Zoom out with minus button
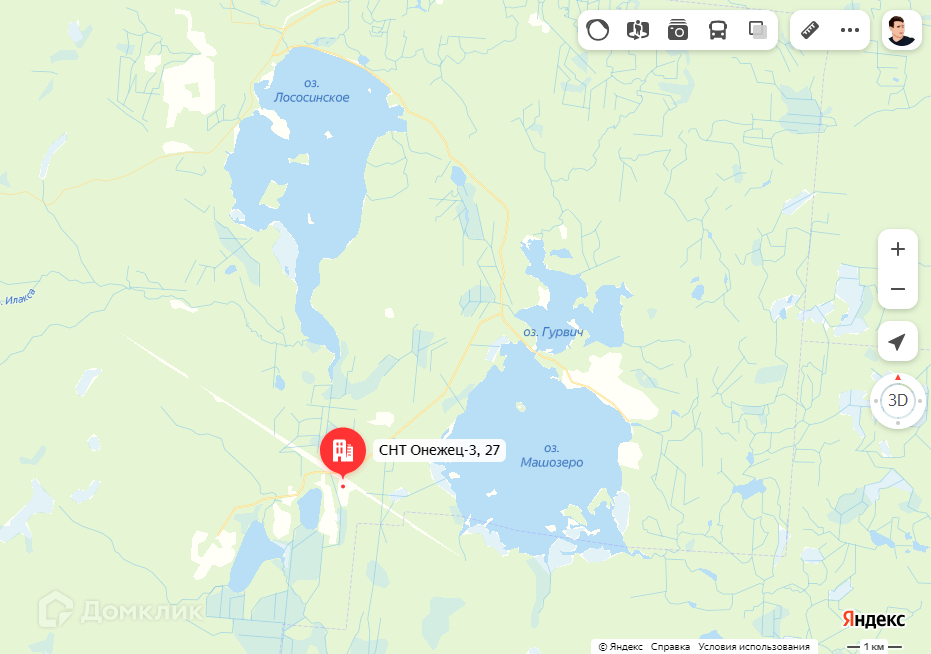This screenshot has height=654, width=931. click(898, 289)
